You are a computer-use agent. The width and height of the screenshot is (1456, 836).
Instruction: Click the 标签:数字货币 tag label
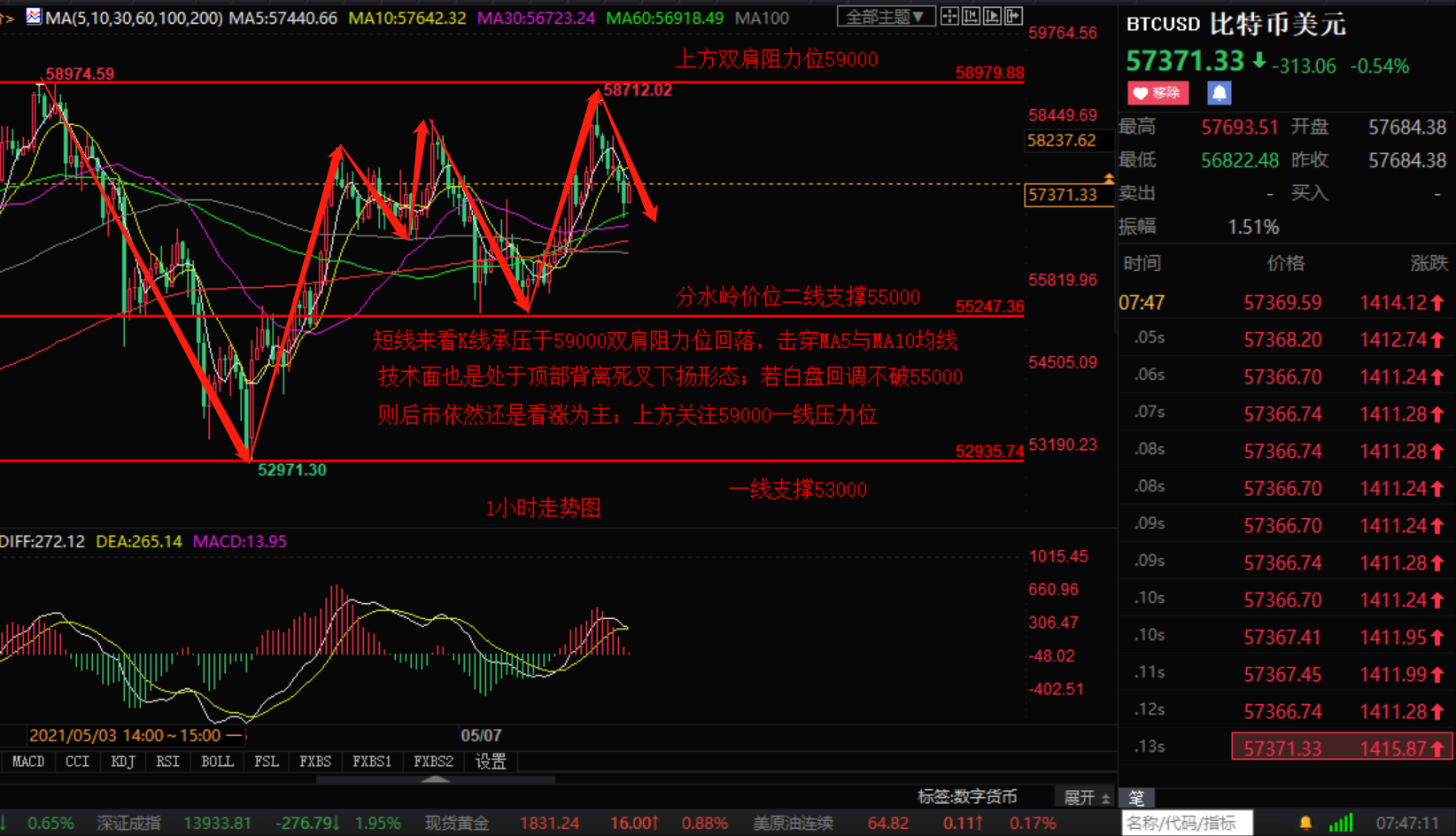967,797
